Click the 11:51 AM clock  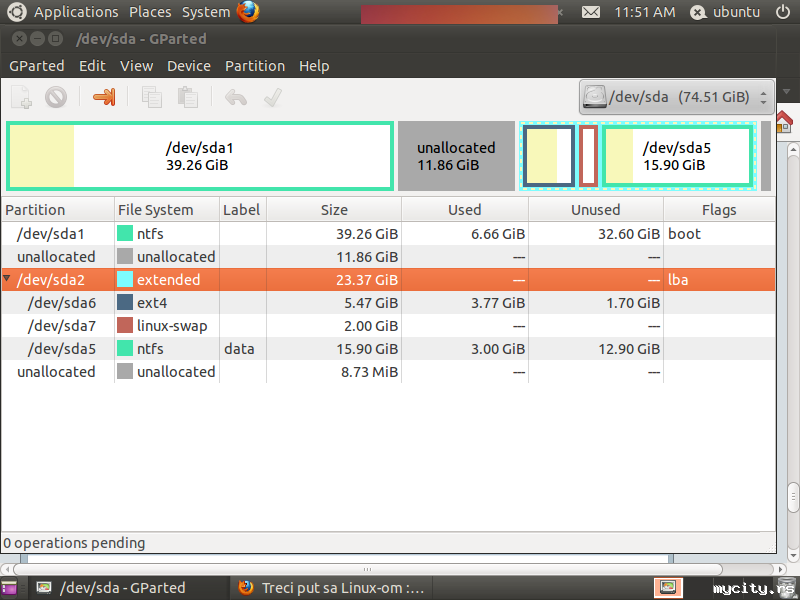click(644, 12)
